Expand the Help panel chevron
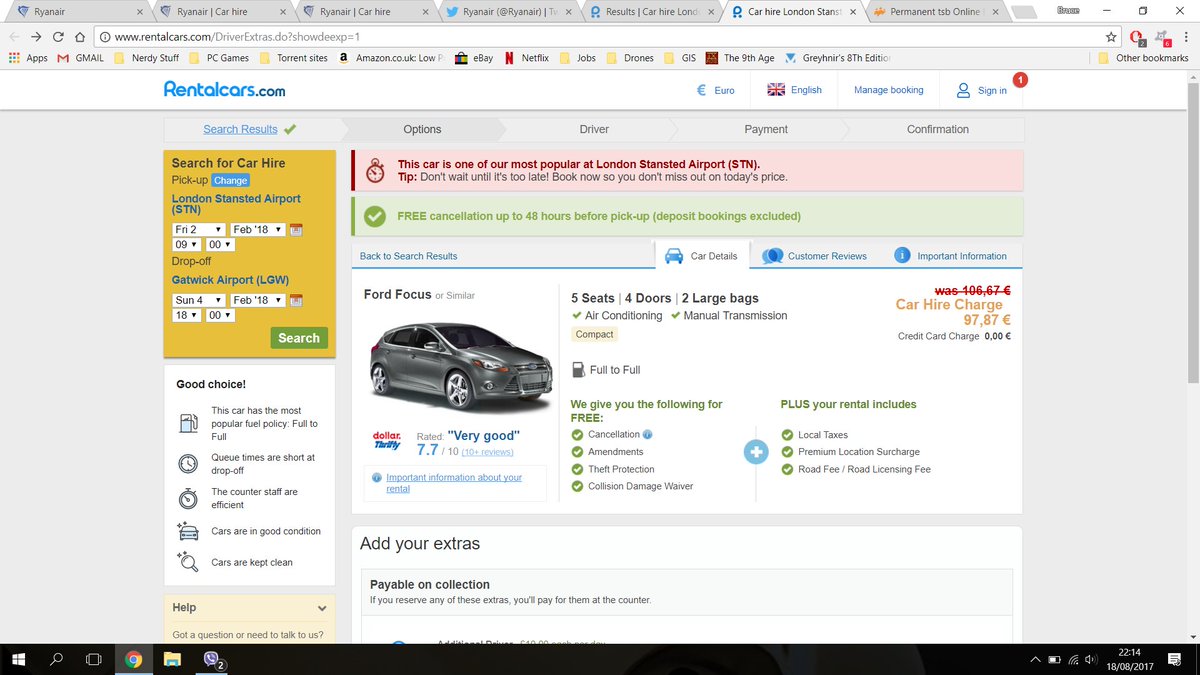The width and height of the screenshot is (1200, 675). point(322,608)
